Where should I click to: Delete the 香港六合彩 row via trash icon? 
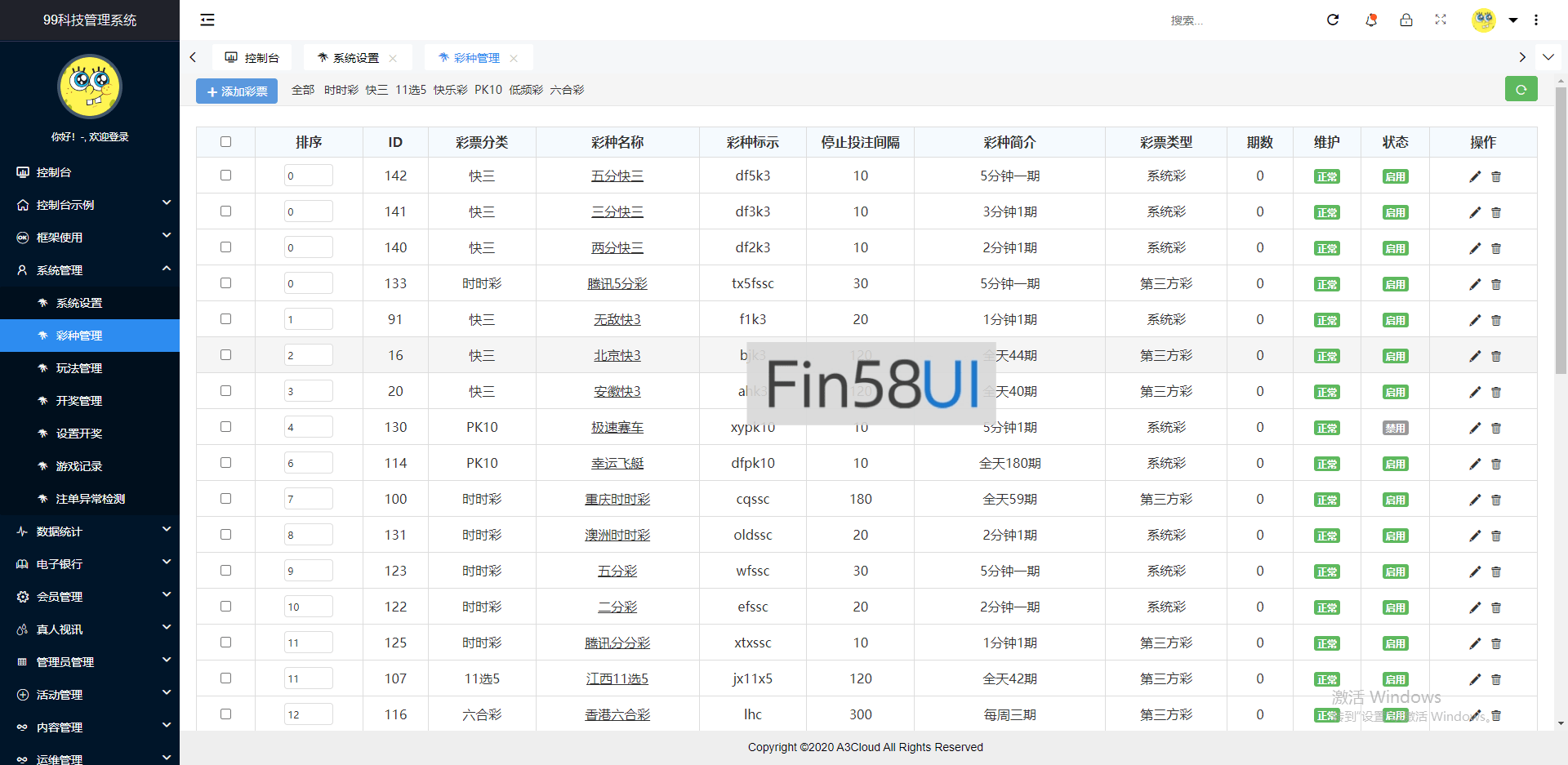point(1496,715)
